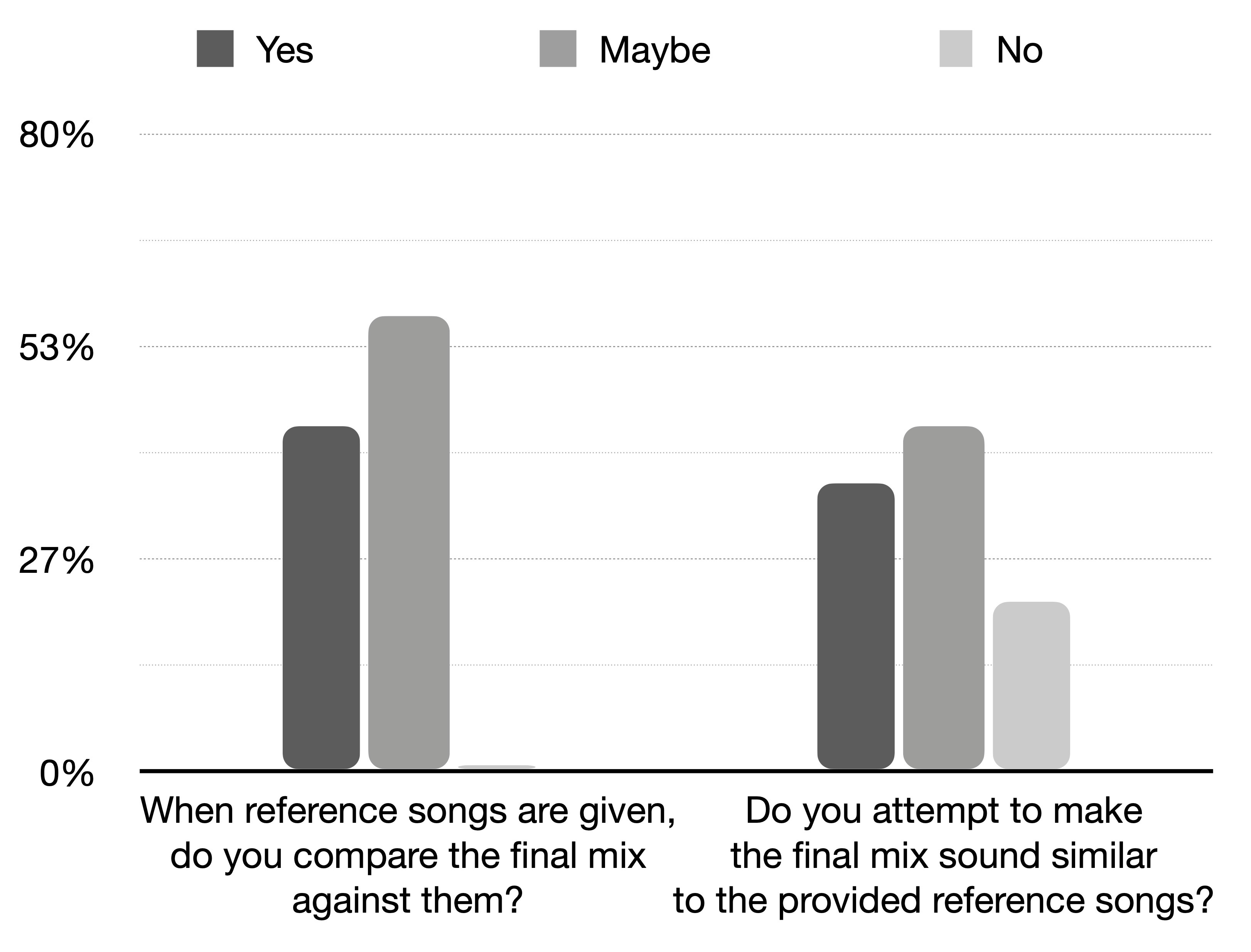Click the 0% y-axis label
Viewport: 1251px width, 952px height.
(x=66, y=774)
